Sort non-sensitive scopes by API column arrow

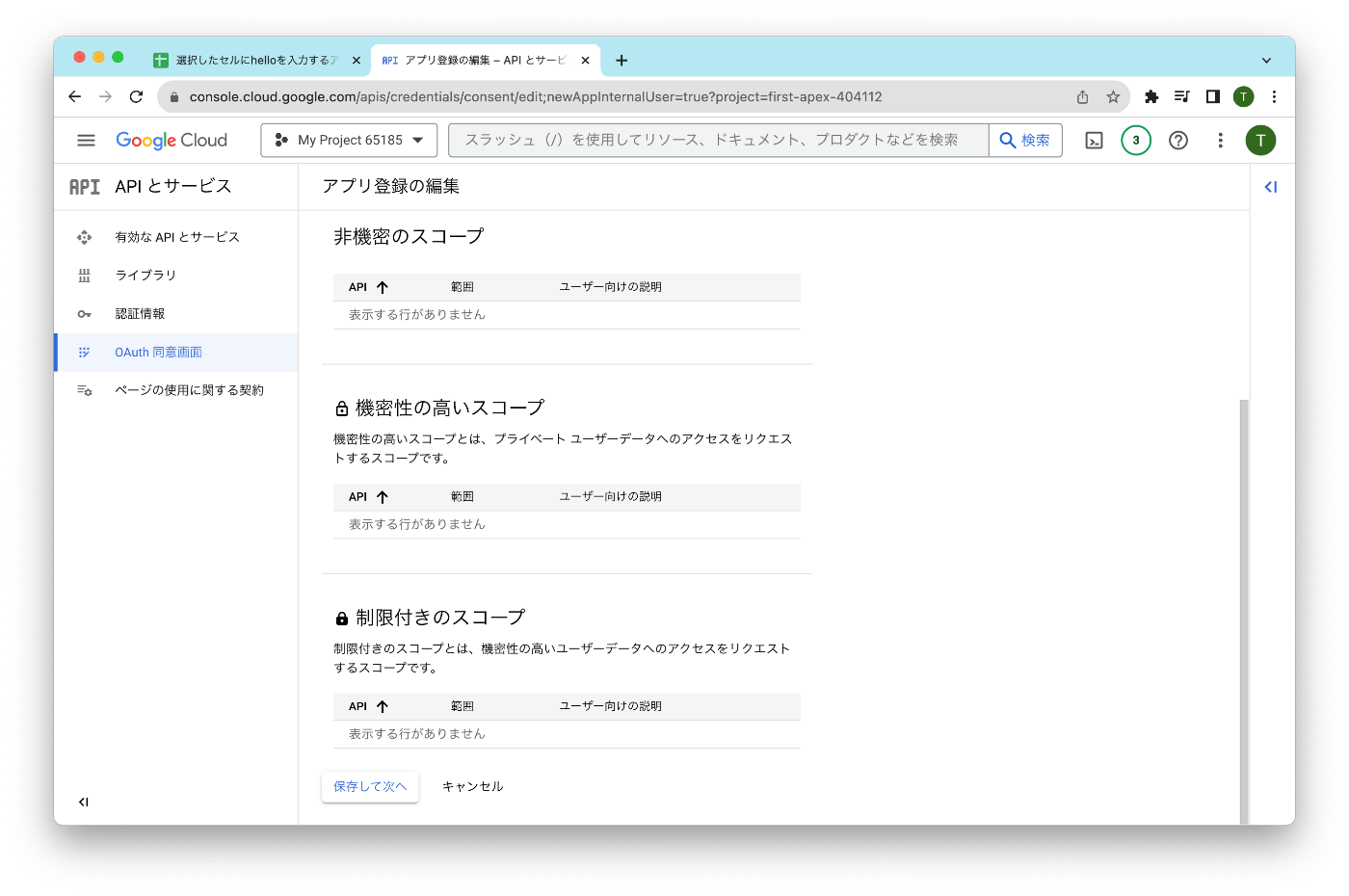(x=383, y=287)
